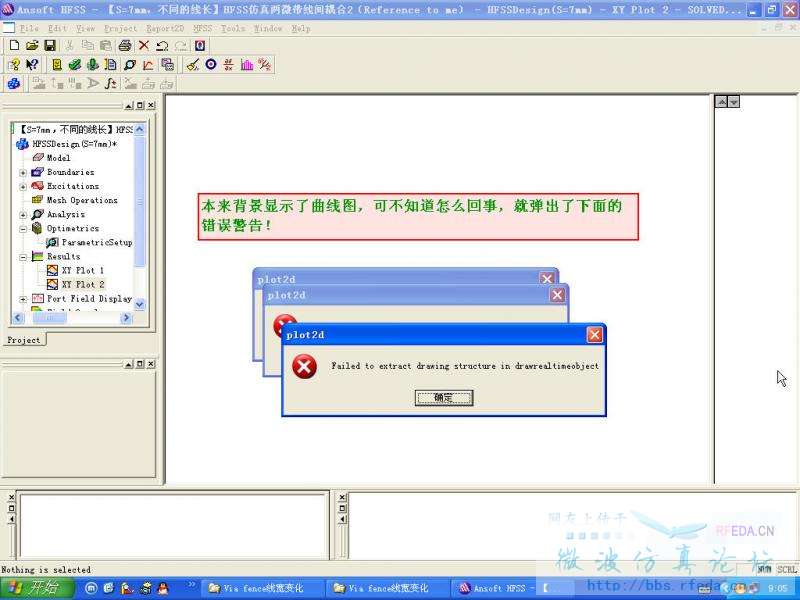Click the green Analyze All icon
This screenshot has height=600, width=800.
[x=92, y=65]
